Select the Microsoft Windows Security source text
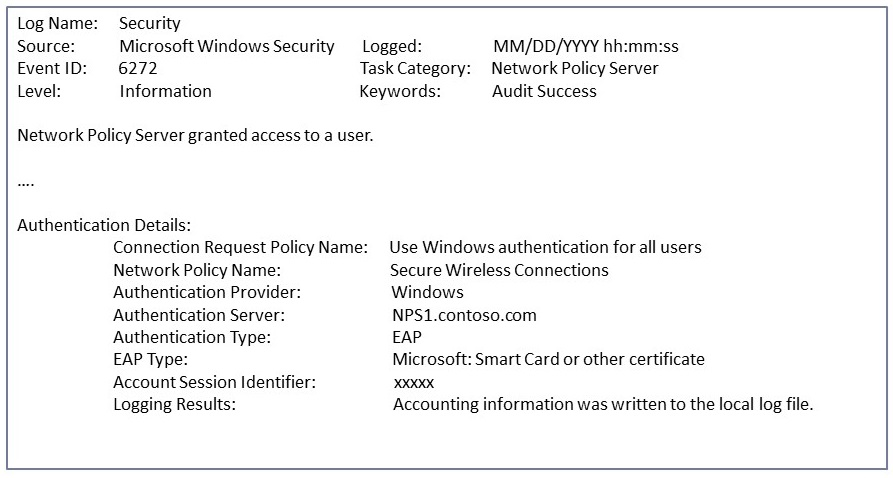The width and height of the screenshot is (893, 478). (x=227, y=46)
